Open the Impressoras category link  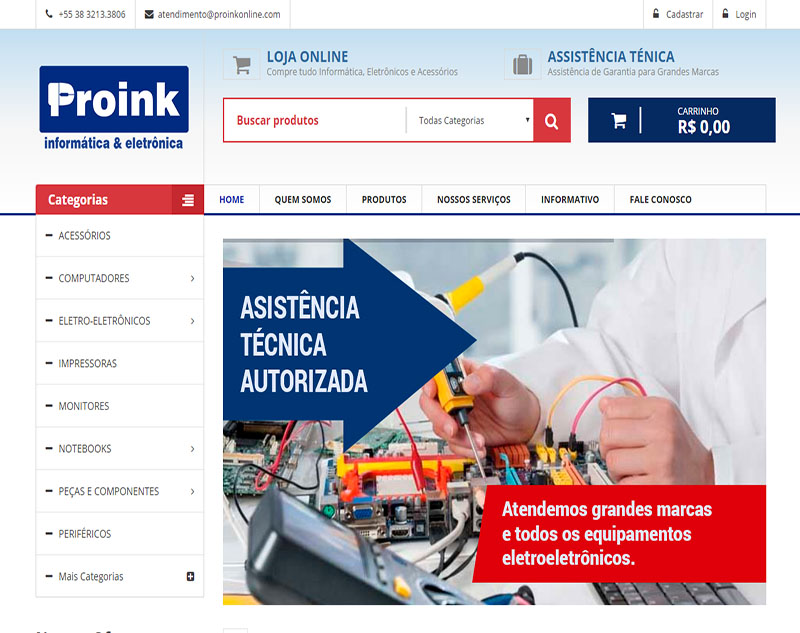(87, 364)
